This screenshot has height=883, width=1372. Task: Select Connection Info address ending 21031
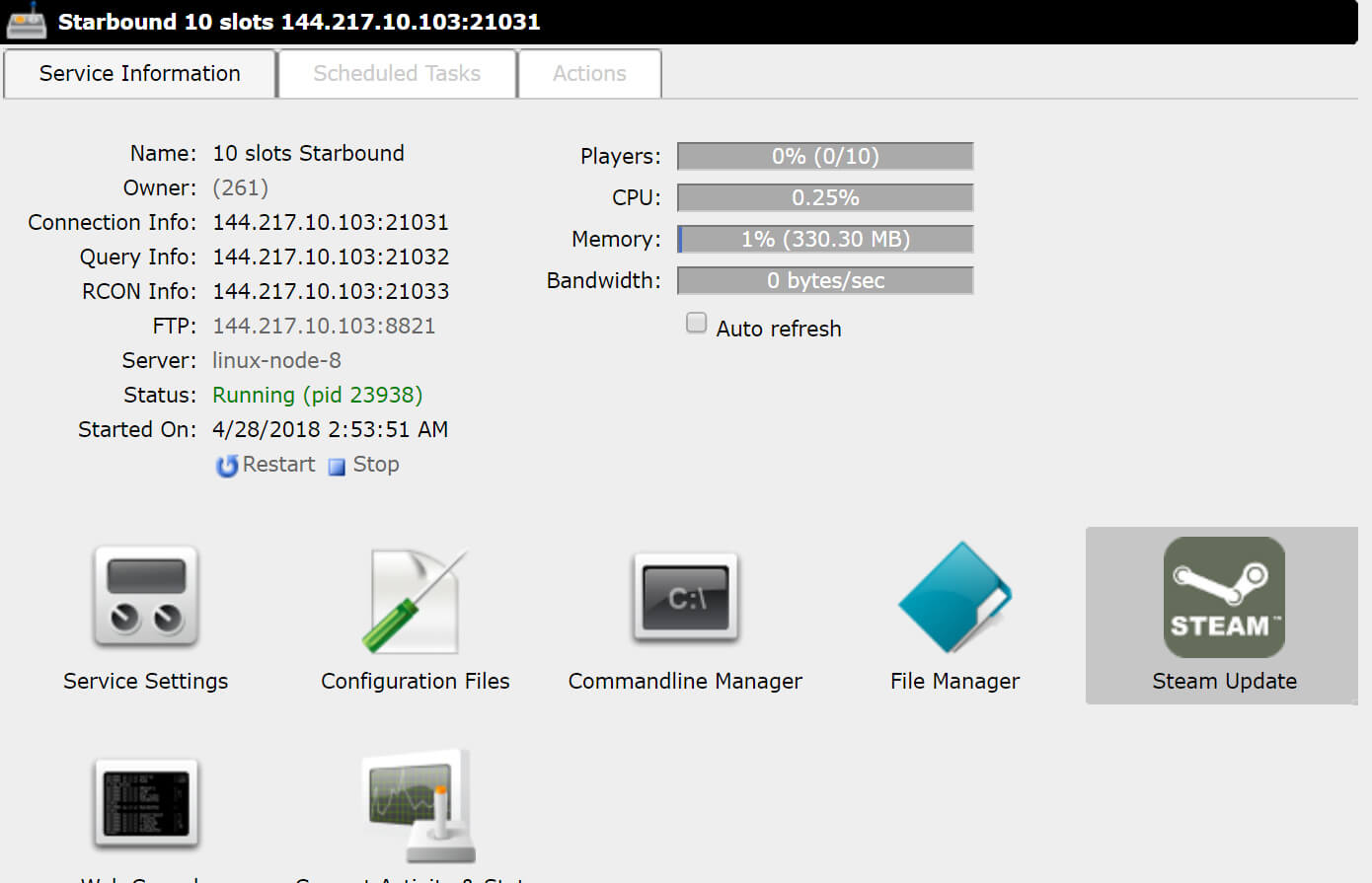tap(331, 222)
